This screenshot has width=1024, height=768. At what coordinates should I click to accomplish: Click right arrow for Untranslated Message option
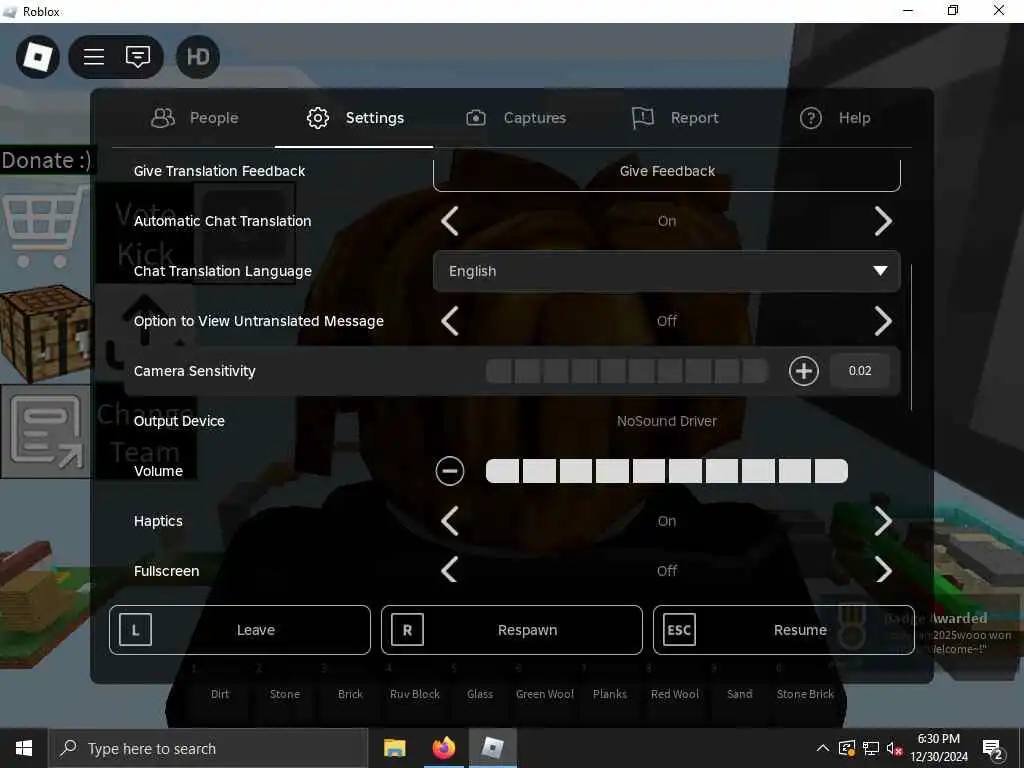[x=883, y=321]
